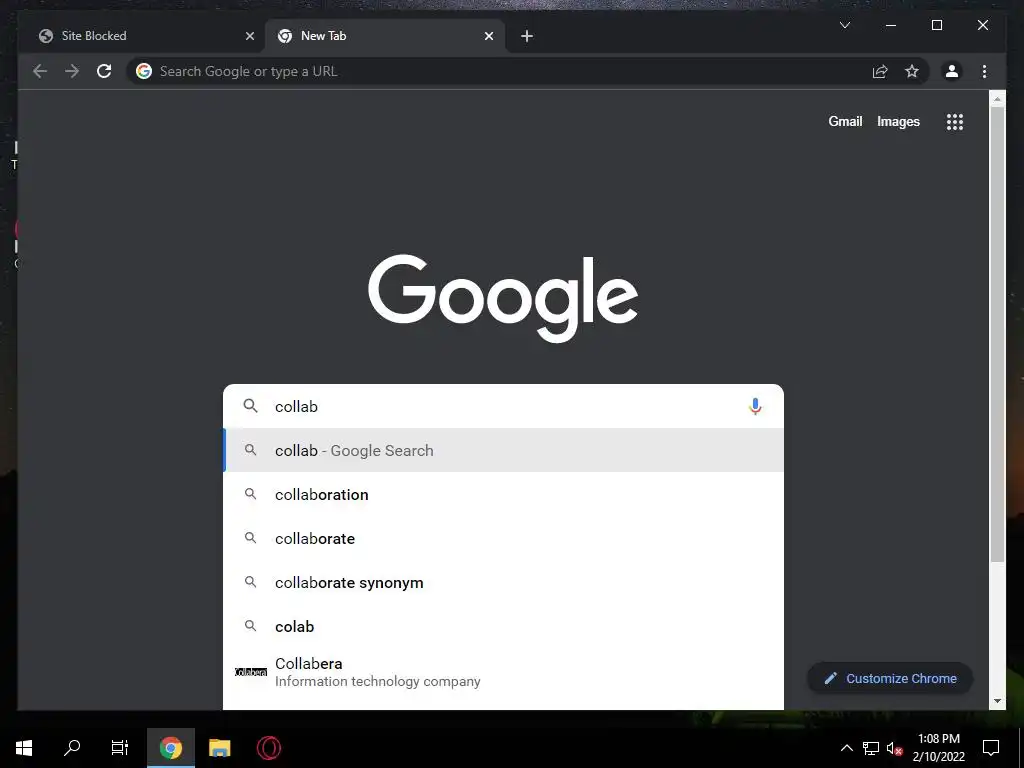Launch Opera from the taskbar

pyautogui.click(x=268, y=748)
